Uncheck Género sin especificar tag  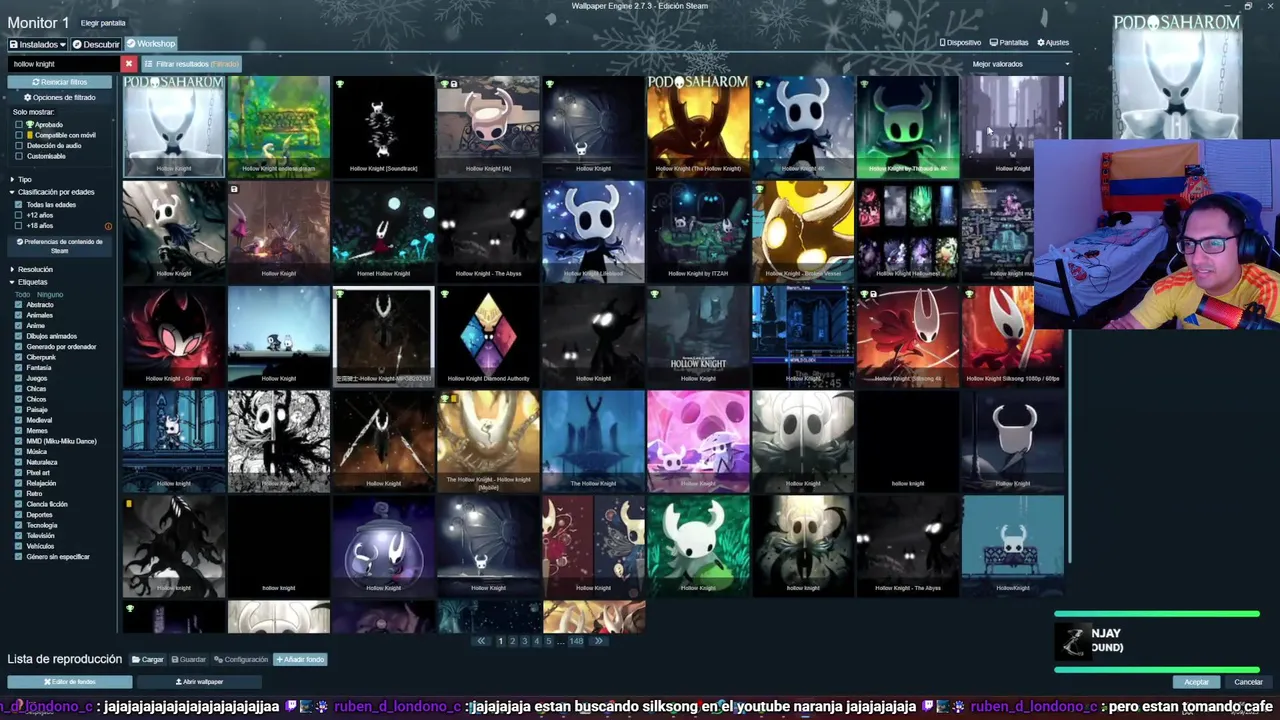18,557
